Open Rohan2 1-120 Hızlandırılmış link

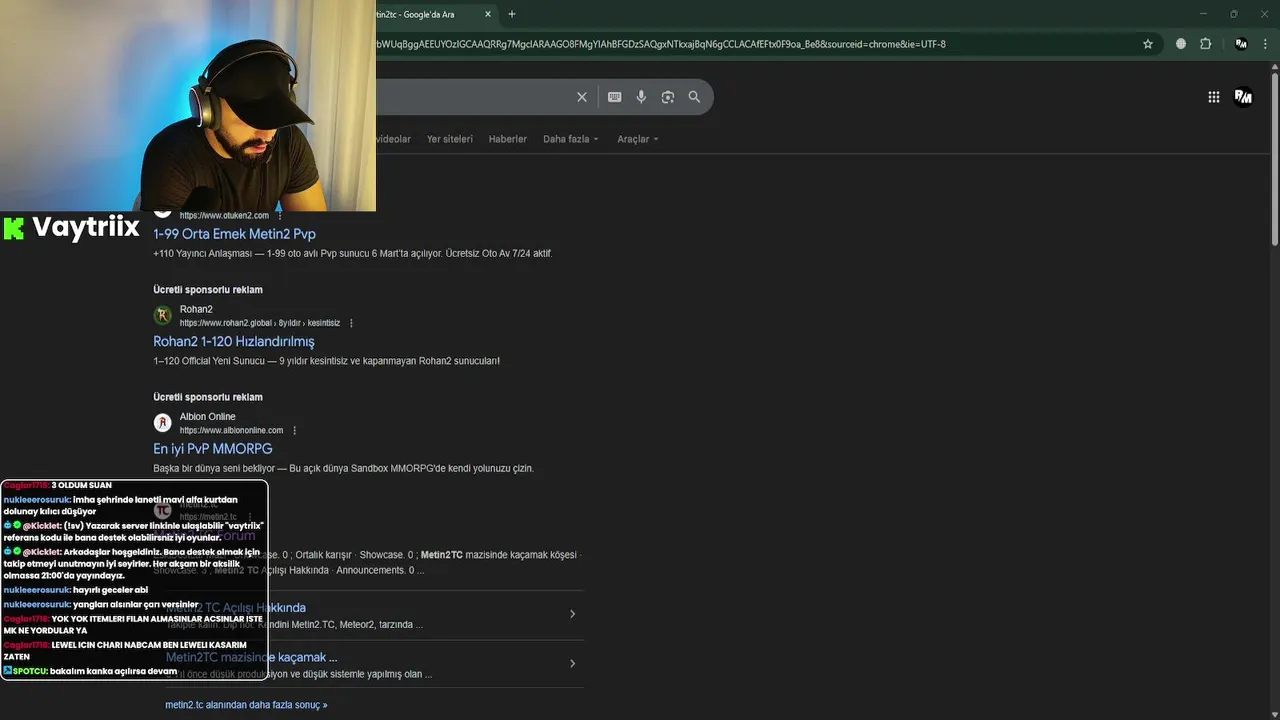(233, 341)
